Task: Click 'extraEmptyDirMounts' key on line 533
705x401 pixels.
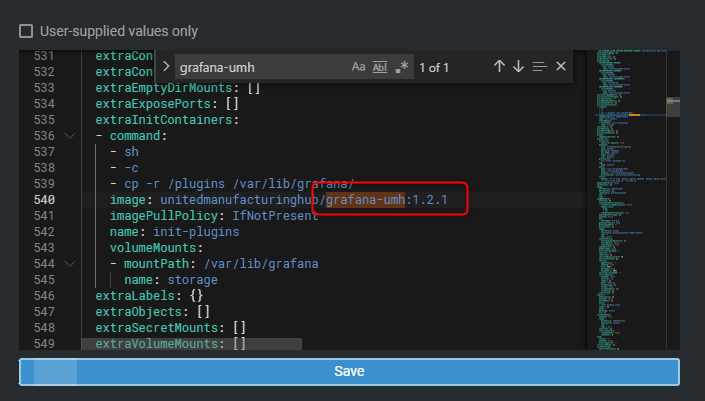Action: pos(164,88)
